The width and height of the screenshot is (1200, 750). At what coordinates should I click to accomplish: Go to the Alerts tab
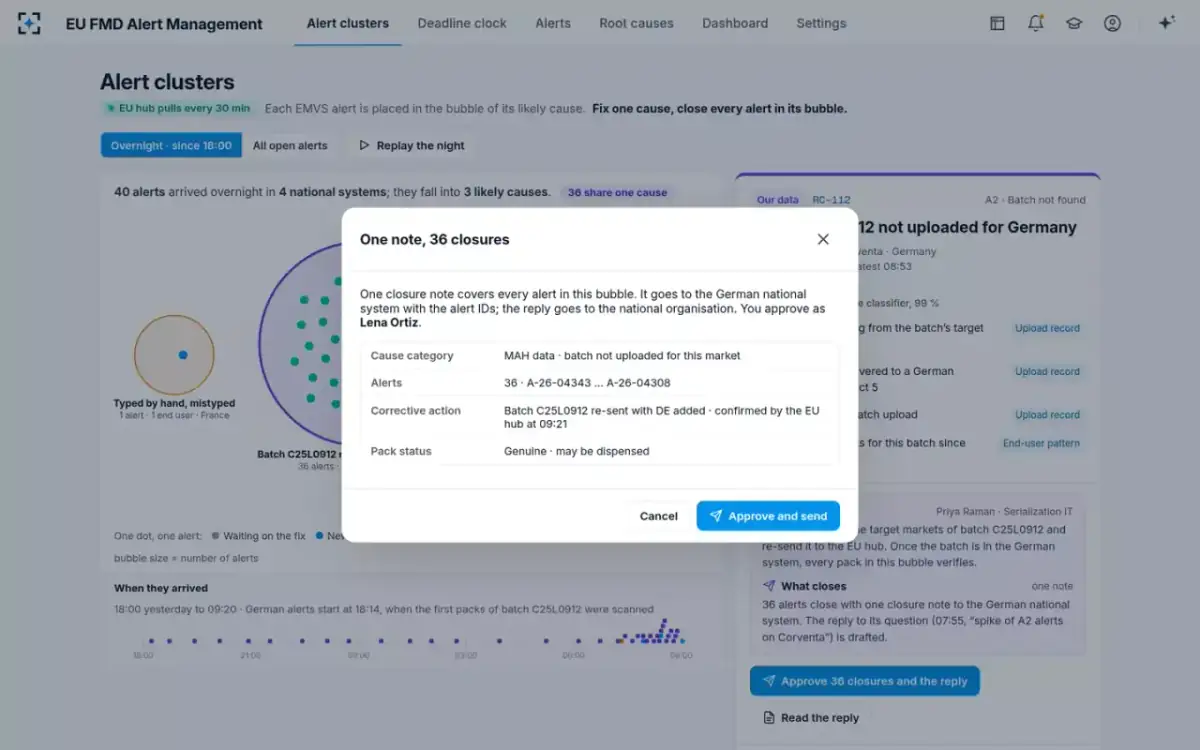[553, 23]
